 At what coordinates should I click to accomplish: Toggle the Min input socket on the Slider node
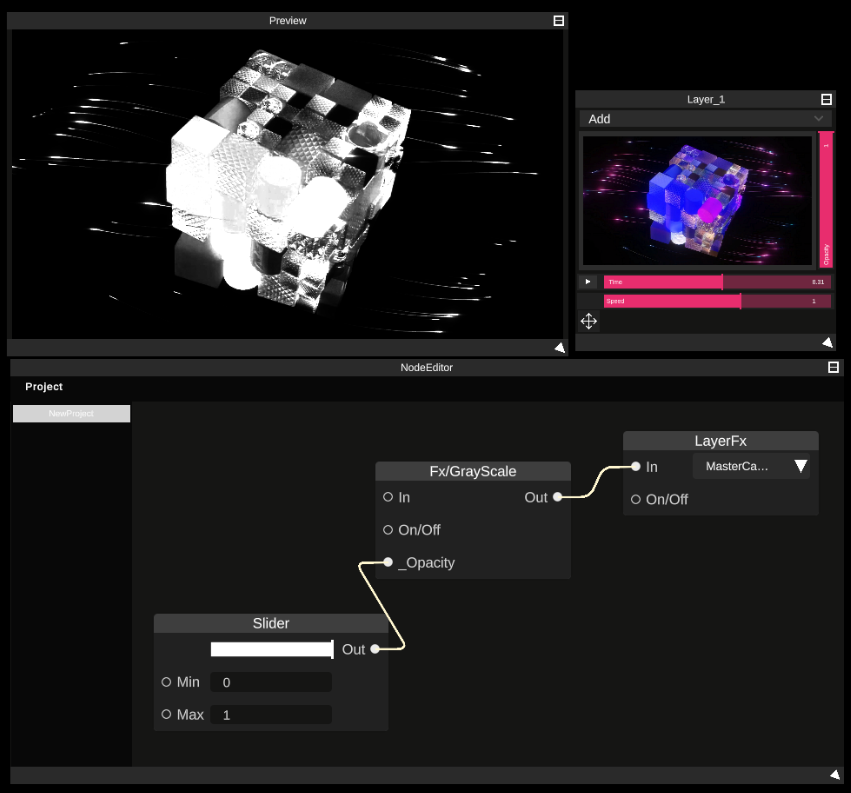(x=165, y=682)
